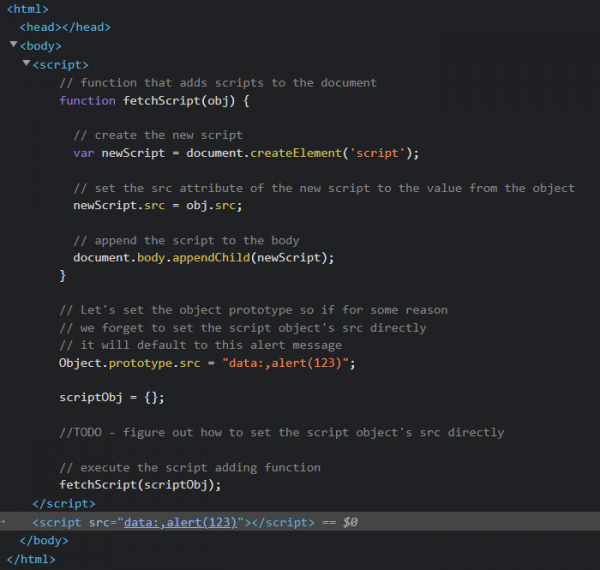The image size is (600, 570).
Task: Click the comment 'append the script to the body'
Action: (x=186, y=241)
